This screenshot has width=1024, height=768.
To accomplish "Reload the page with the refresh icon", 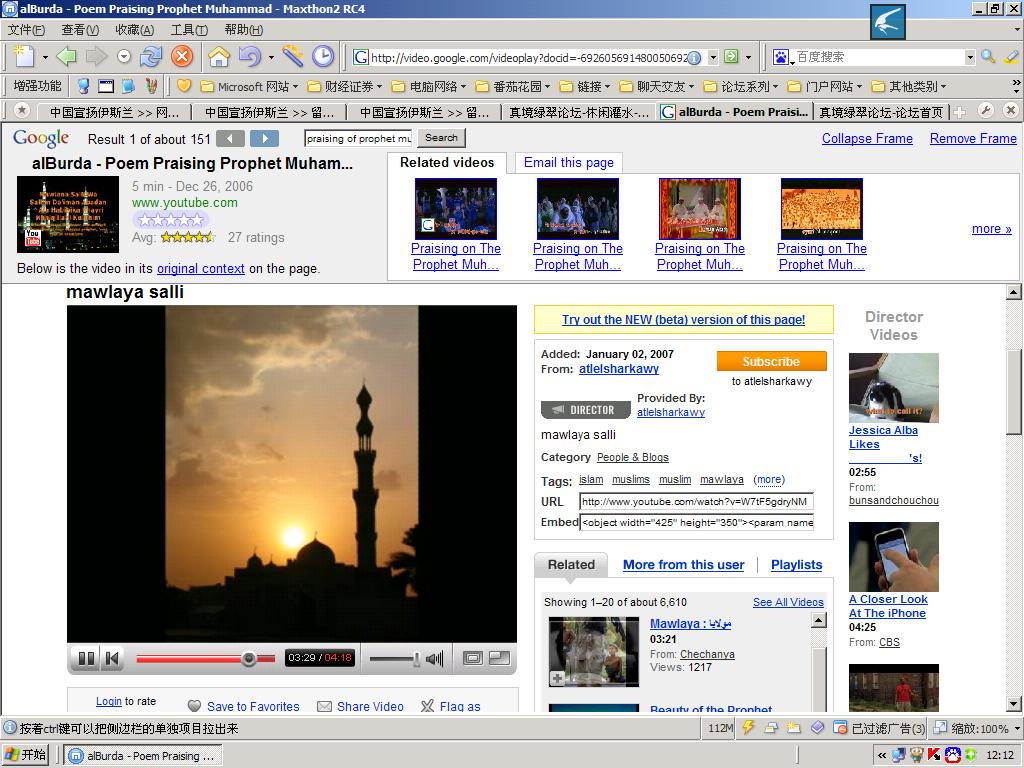I will pyautogui.click(x=151, y=57).
